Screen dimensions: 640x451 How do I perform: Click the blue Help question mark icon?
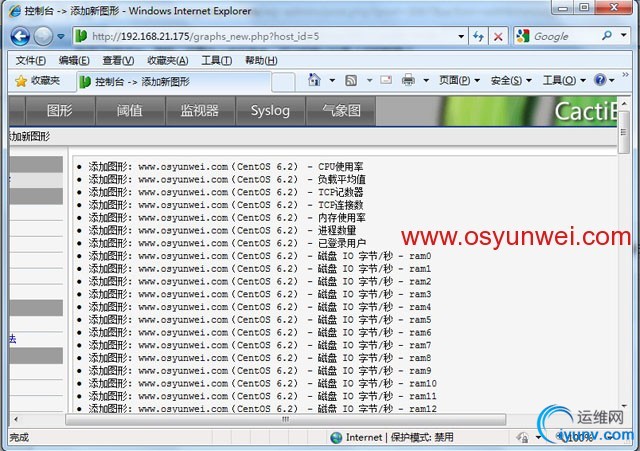pyautogui.click(x=600, y=80)
